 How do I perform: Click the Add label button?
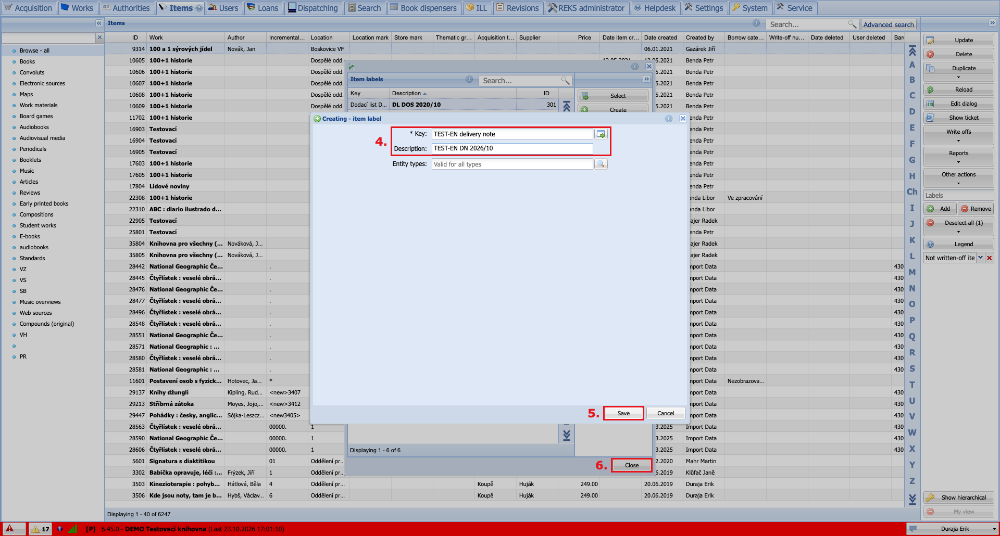[940, 209]
